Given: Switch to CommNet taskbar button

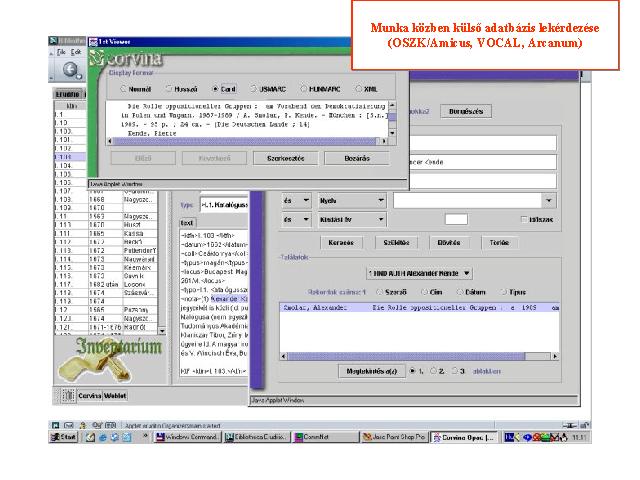Looking at the screenshot, I should [x=326, y=437].
